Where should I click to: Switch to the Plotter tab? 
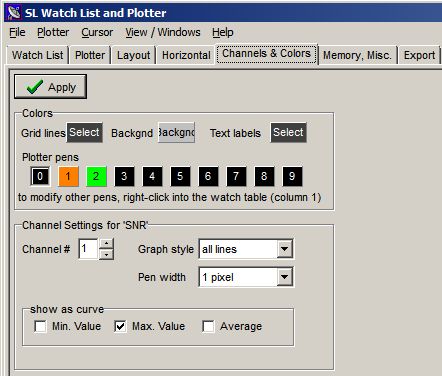pos(90,55)
